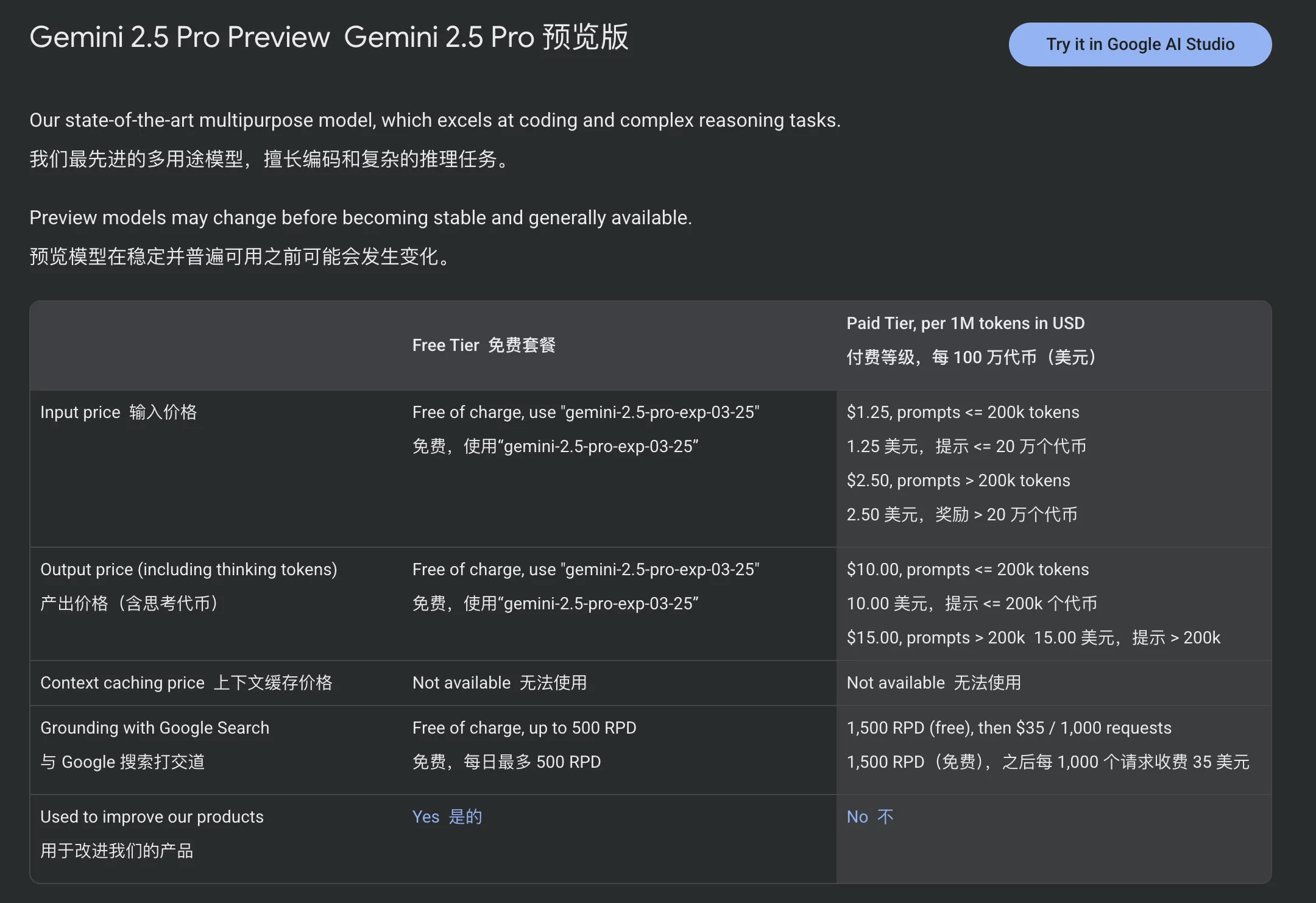Viewport: 1316px width, 903px height.
Task: Click the Chinese text 预览模型在稳定并普遍可用之前可能会发生变化
Action: coord(240,257)
